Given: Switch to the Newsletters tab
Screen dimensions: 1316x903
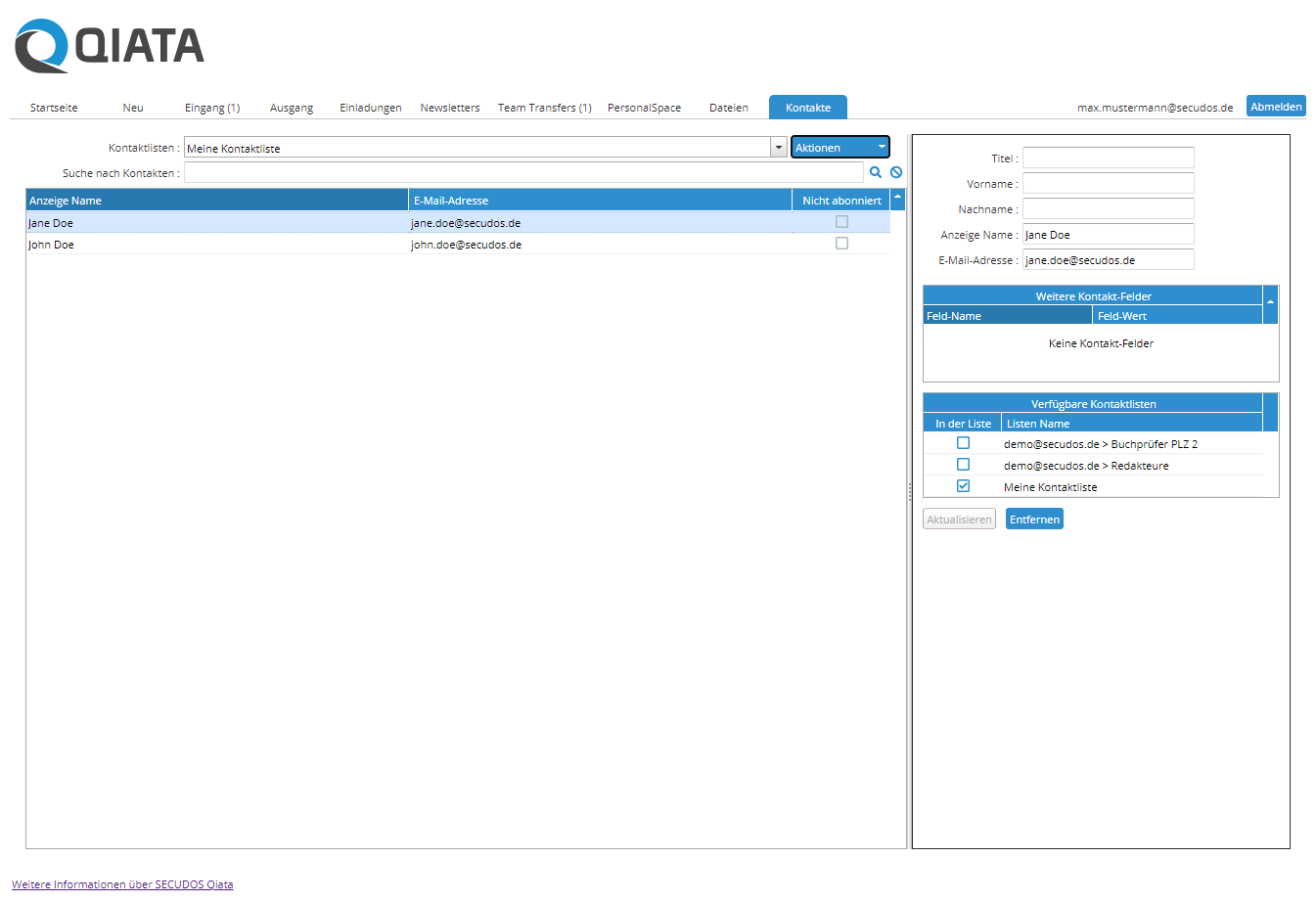Looking at the screenshot, I should coord(450,108).
